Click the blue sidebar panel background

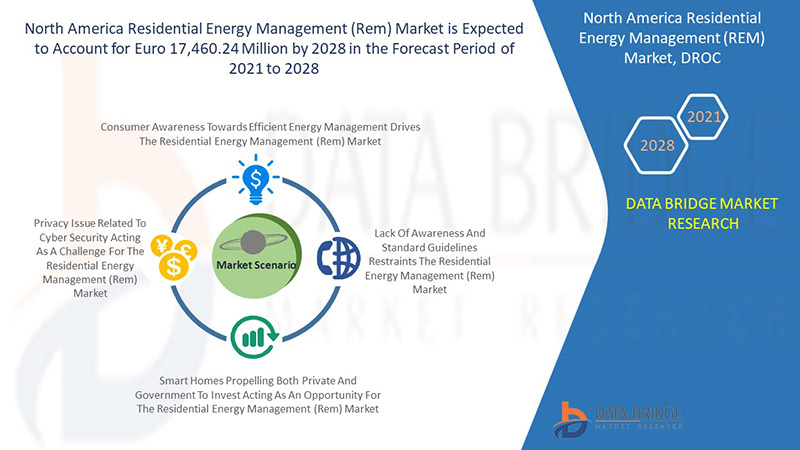click(x=700, y=320)
